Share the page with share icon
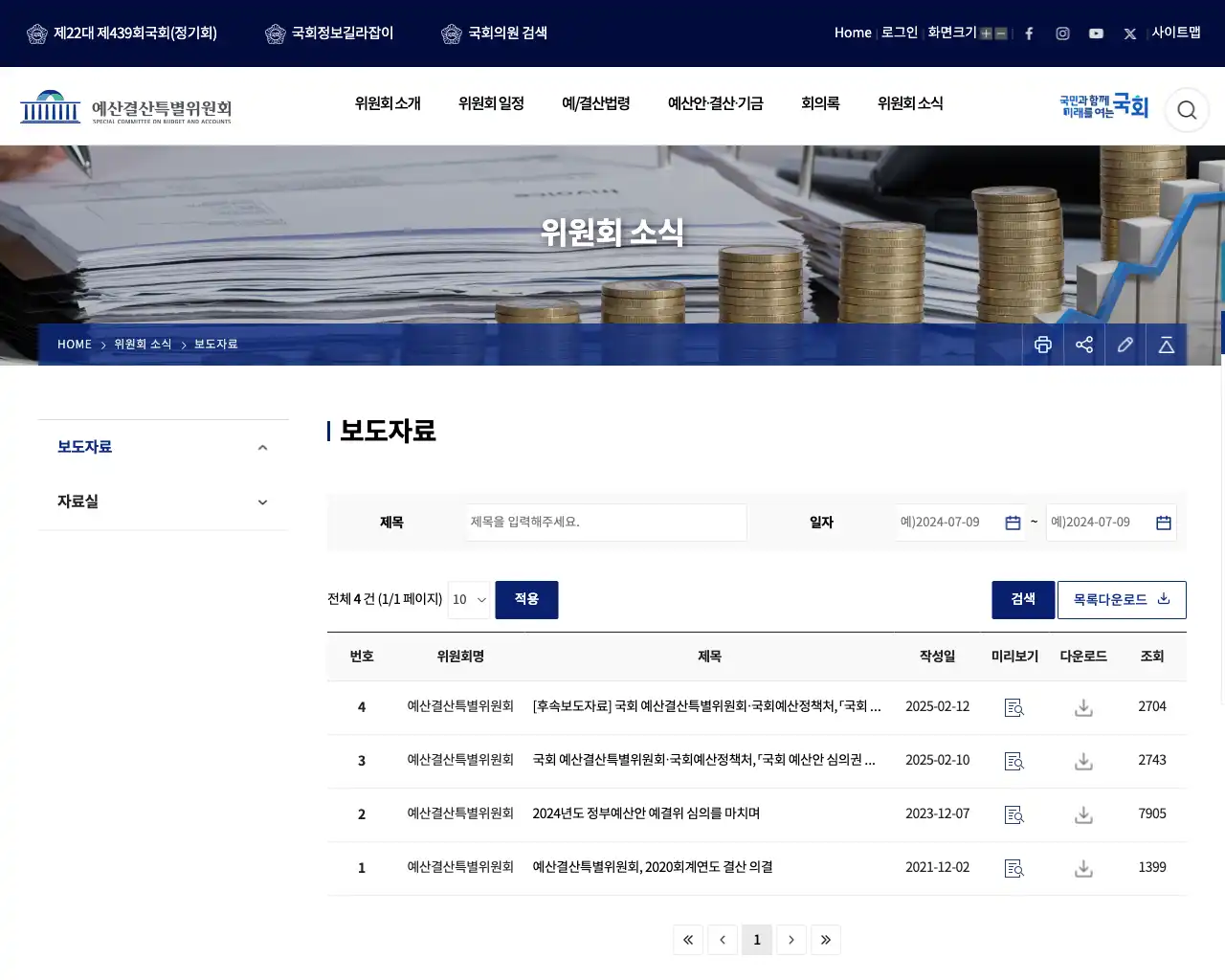Viewport: 1225px width, 980px height. click(1084, 345)
